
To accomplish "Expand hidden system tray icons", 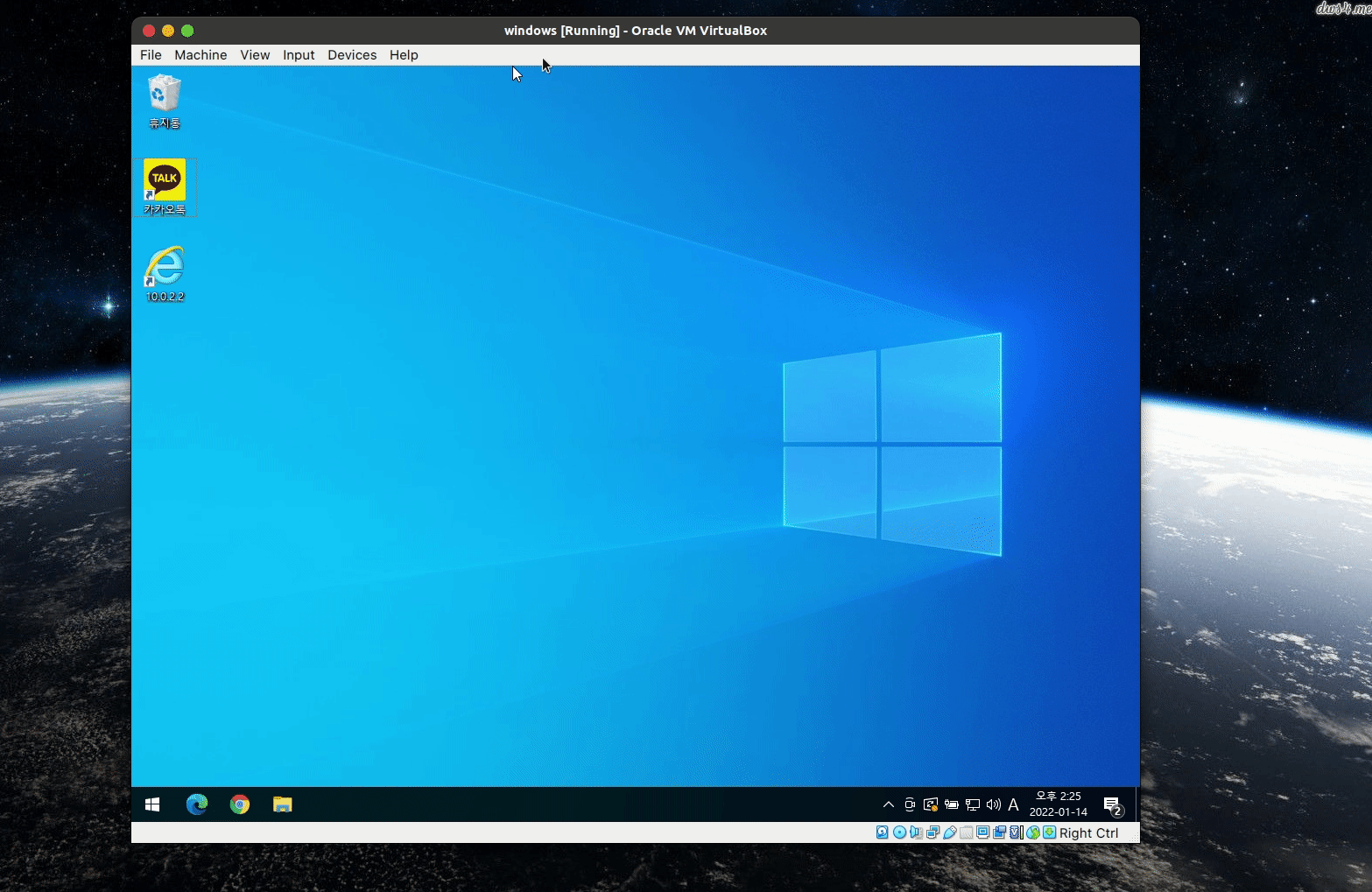I will pyautogui.click(x=889, y=804).
